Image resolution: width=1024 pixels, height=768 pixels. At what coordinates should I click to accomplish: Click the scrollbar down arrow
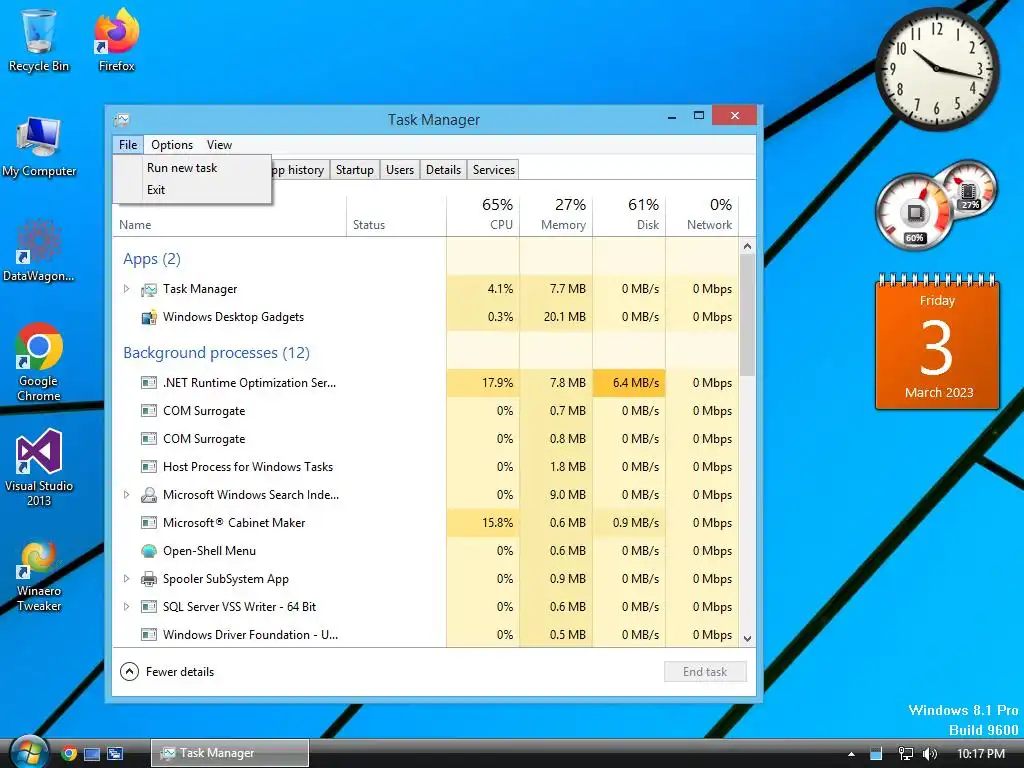747,639
